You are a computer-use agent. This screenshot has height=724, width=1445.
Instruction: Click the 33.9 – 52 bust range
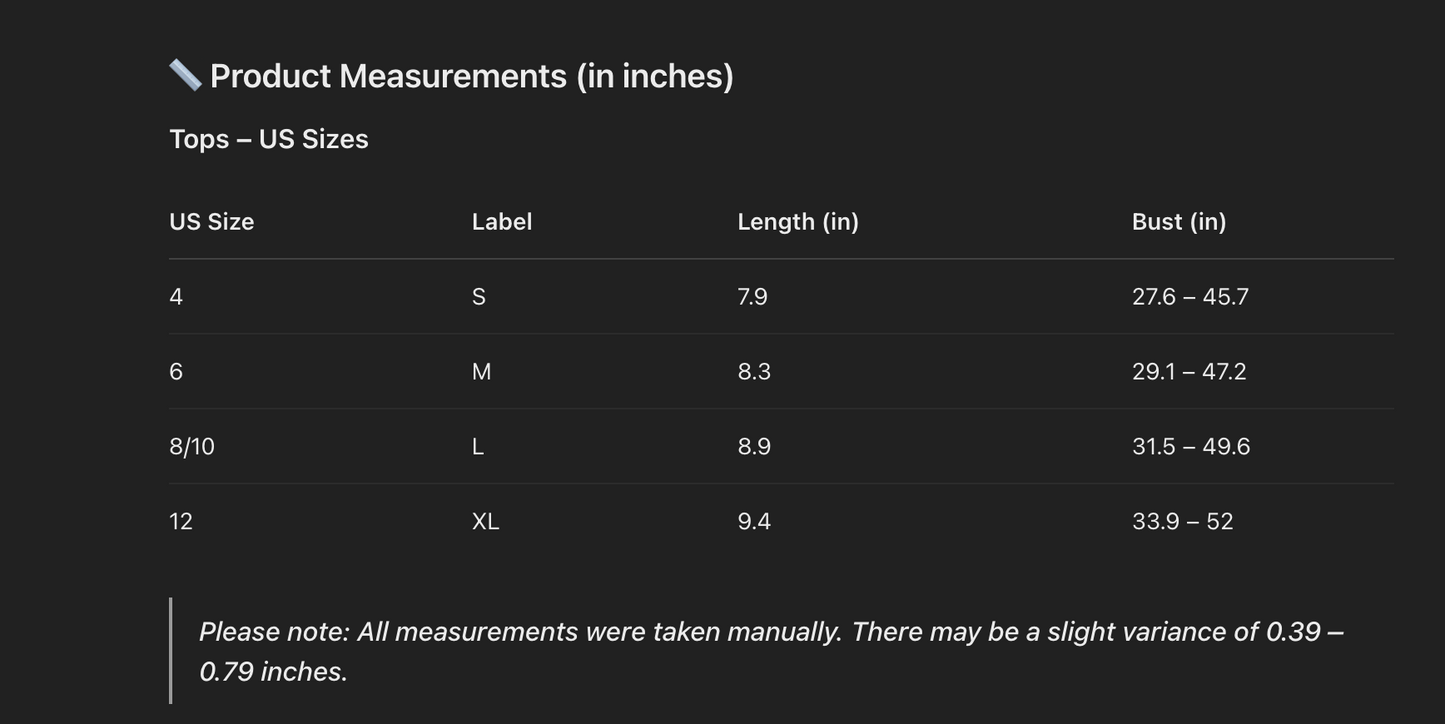pos(1183,522)
